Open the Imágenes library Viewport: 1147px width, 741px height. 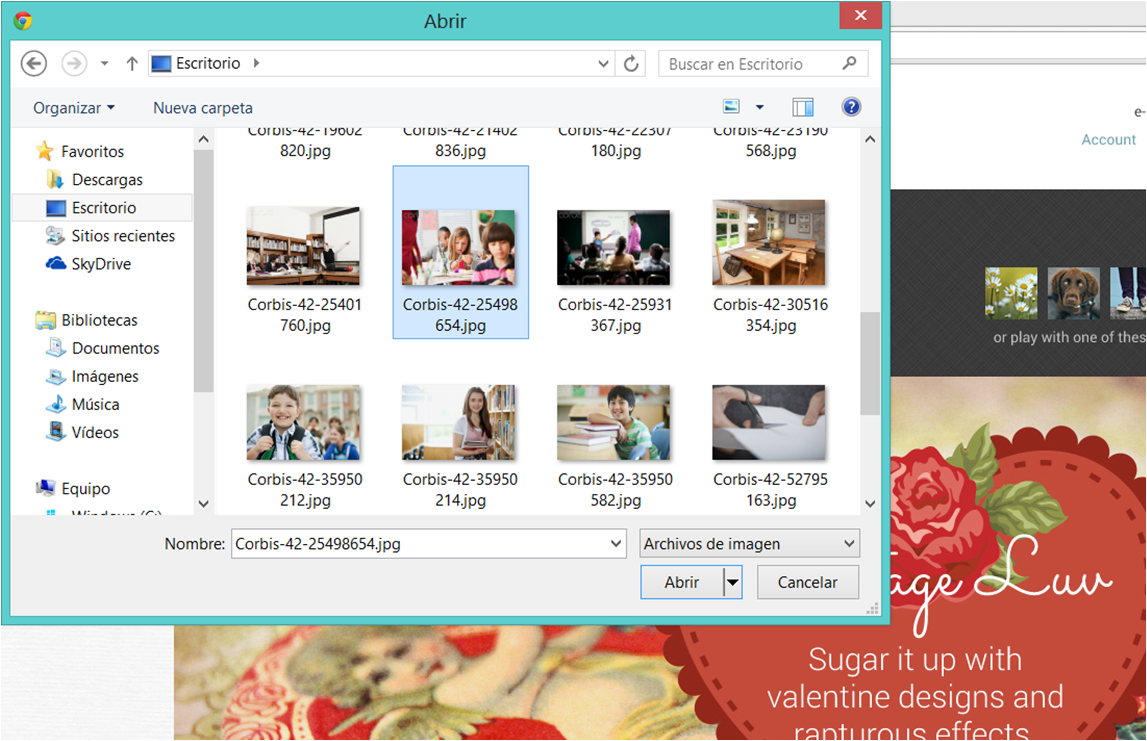(x=105, y=377)
